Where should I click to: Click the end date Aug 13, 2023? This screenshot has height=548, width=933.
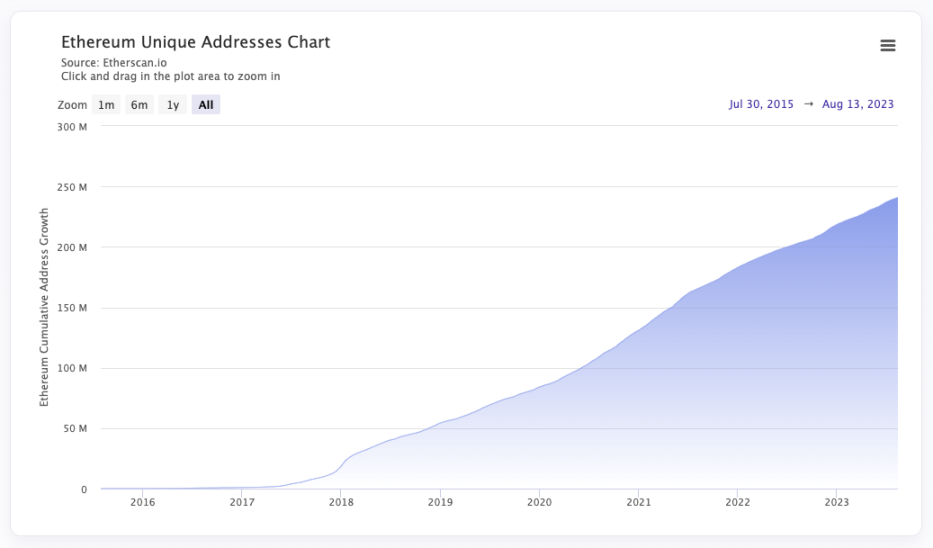click(858, 104)
